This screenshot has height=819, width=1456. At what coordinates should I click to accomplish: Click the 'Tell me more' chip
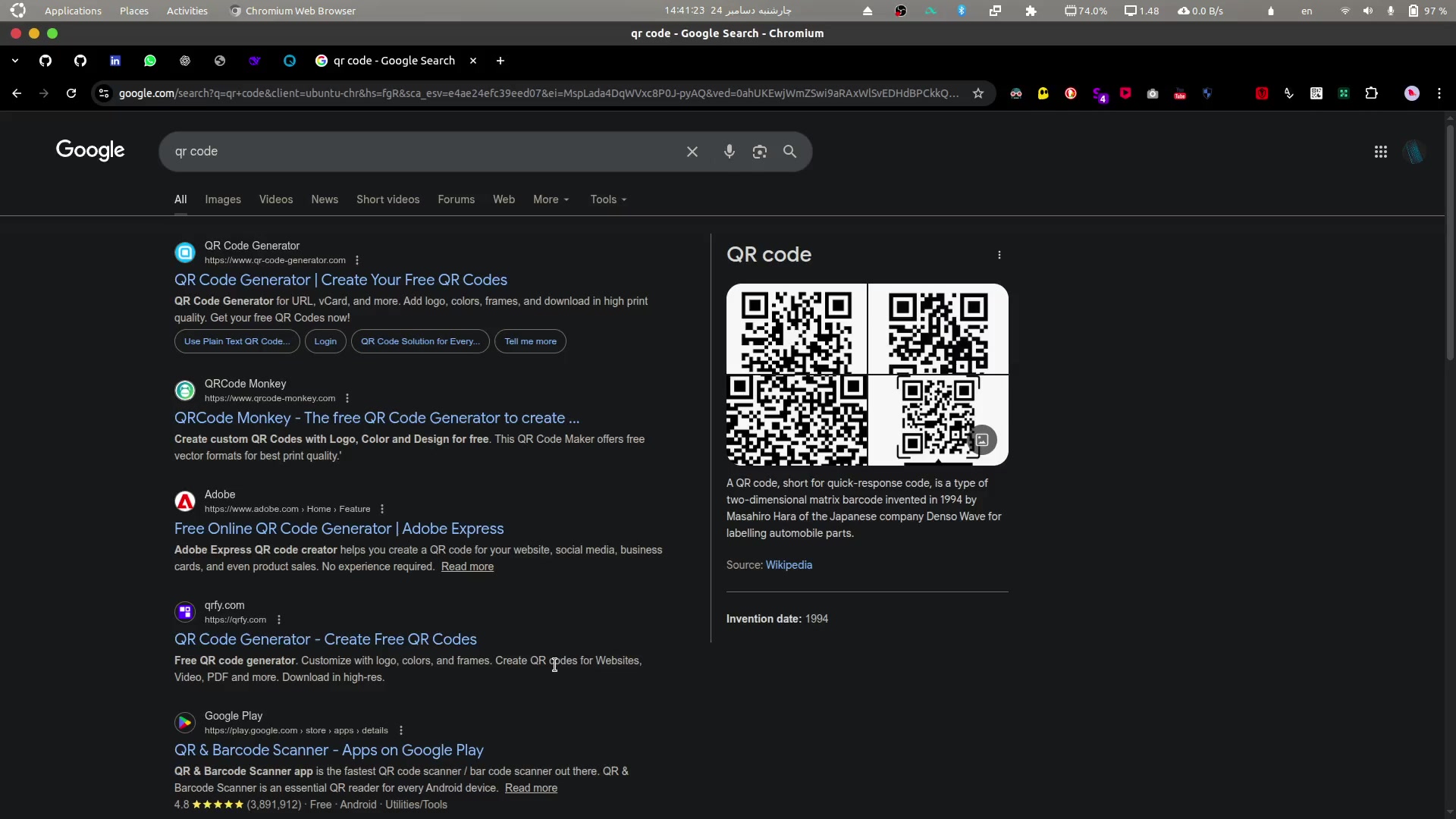(530, 341)
